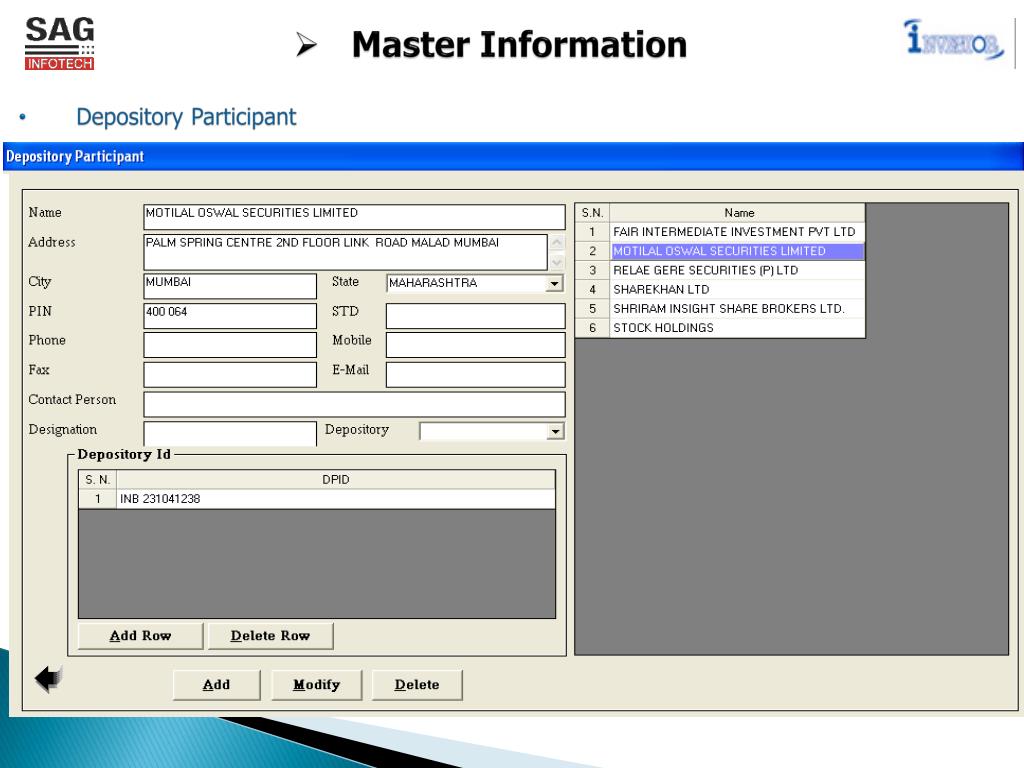The height and width of the screenshot is (768, 1024).
Task: Click the empty Fax input field
Action: [x=230, y=375]
